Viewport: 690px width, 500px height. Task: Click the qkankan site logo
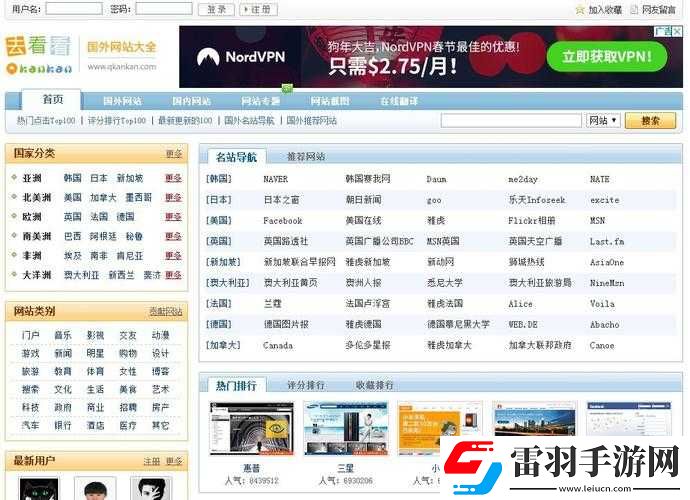tap(39, 55)
